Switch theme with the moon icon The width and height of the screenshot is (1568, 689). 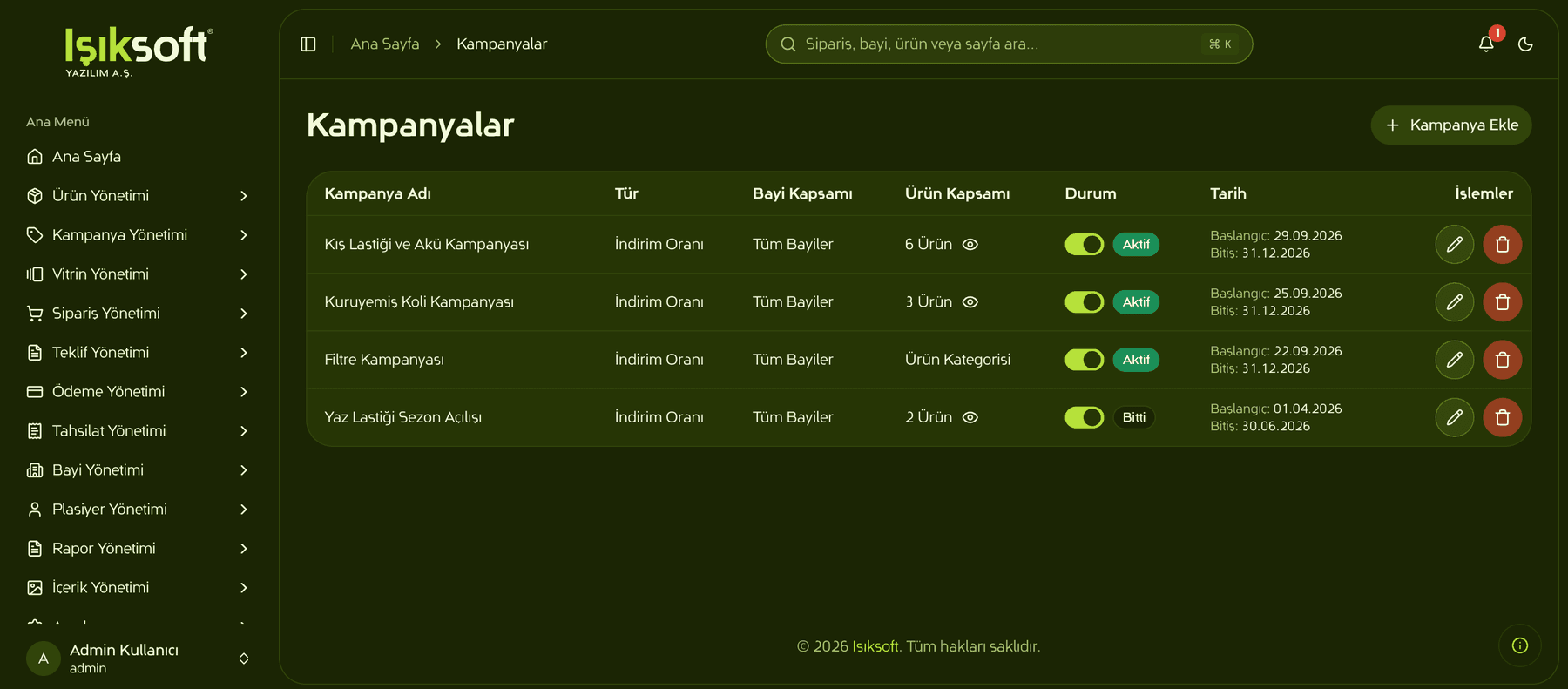[x=1525, y=44]
